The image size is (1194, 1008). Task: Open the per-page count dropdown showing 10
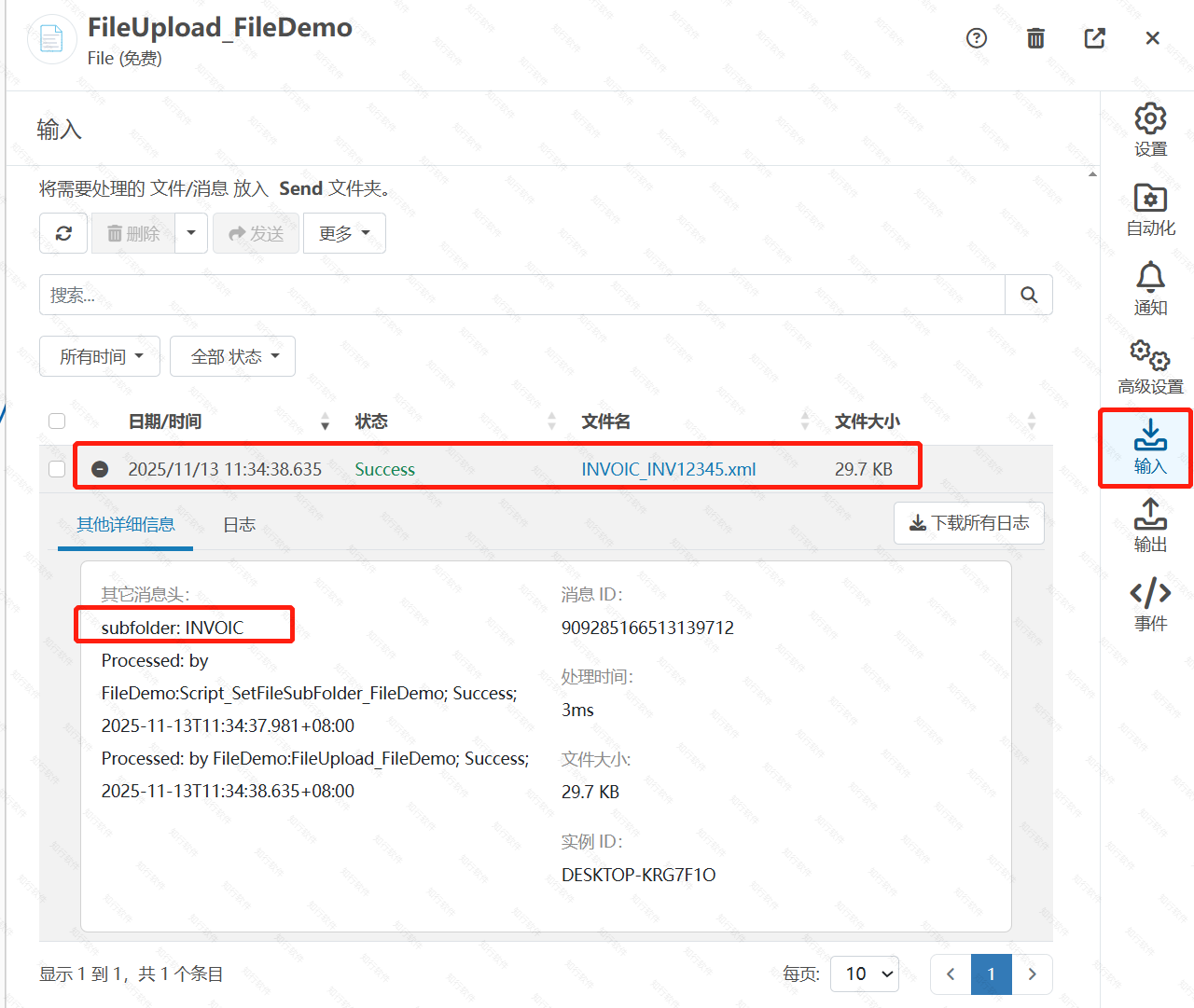click(x=864, y=973)
